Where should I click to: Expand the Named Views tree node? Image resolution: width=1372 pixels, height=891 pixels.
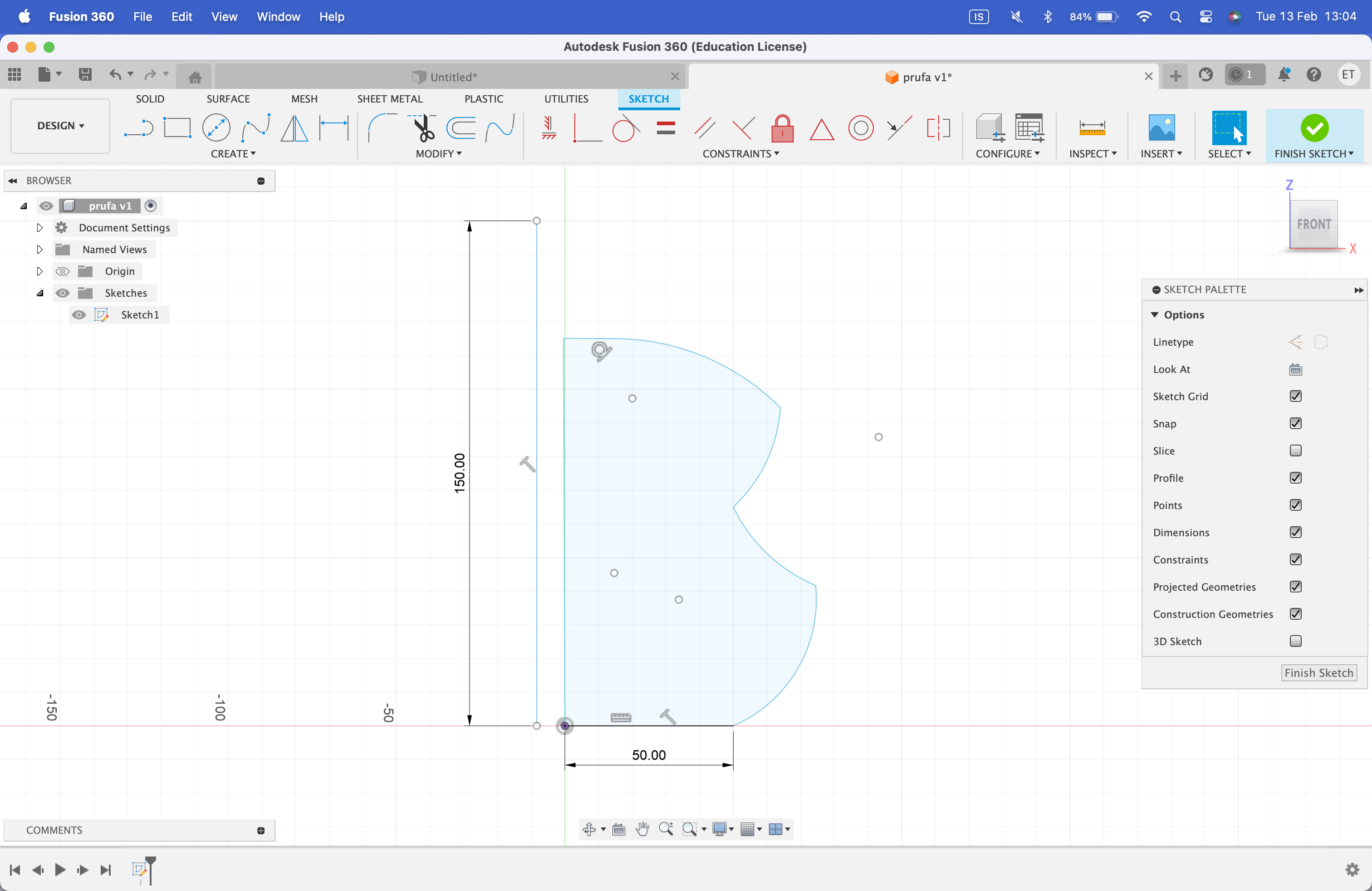(39, 250)
